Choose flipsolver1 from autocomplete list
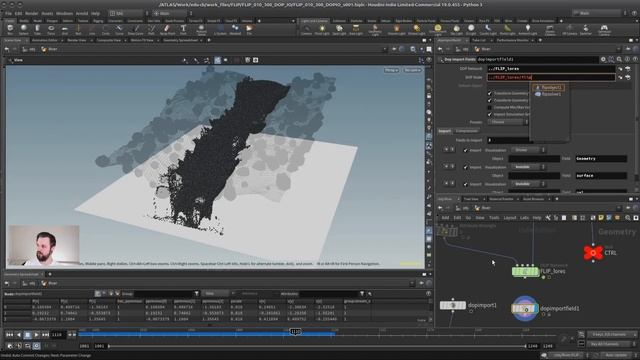 click(x=549, y=94)
